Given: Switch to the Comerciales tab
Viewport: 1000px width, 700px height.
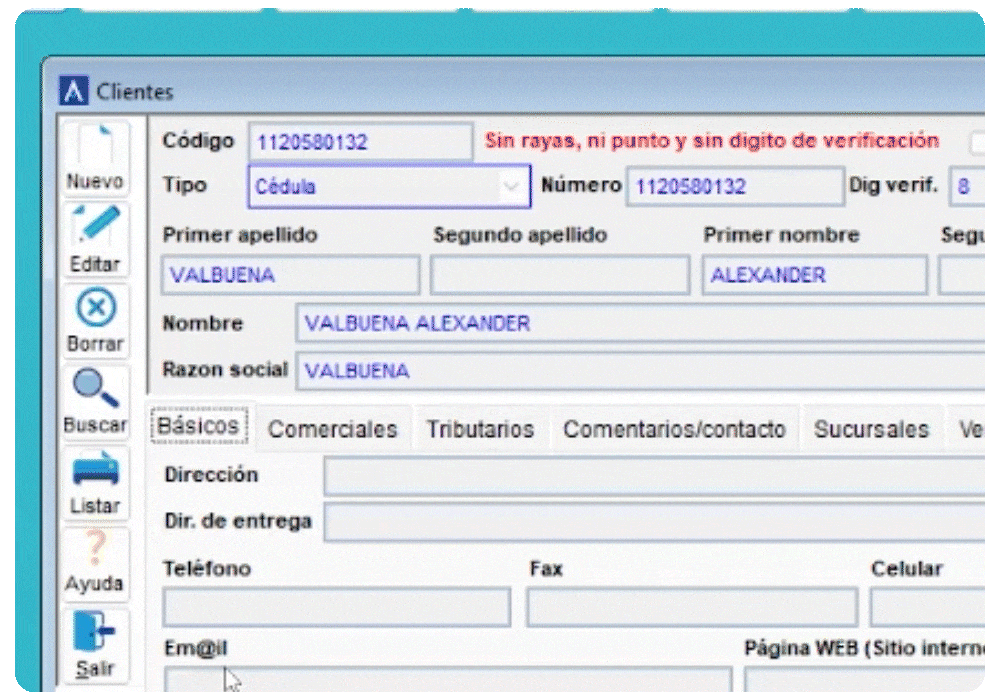Looking at the screenshot, I should (332, 429).
